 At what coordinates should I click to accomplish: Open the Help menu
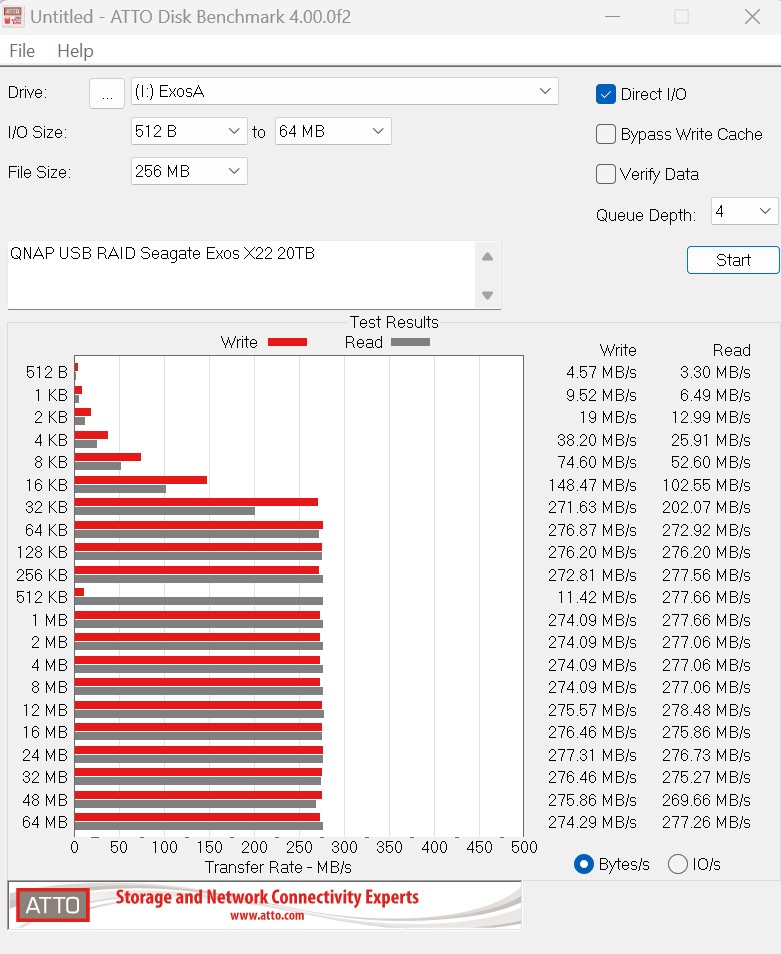coord(75,51)
